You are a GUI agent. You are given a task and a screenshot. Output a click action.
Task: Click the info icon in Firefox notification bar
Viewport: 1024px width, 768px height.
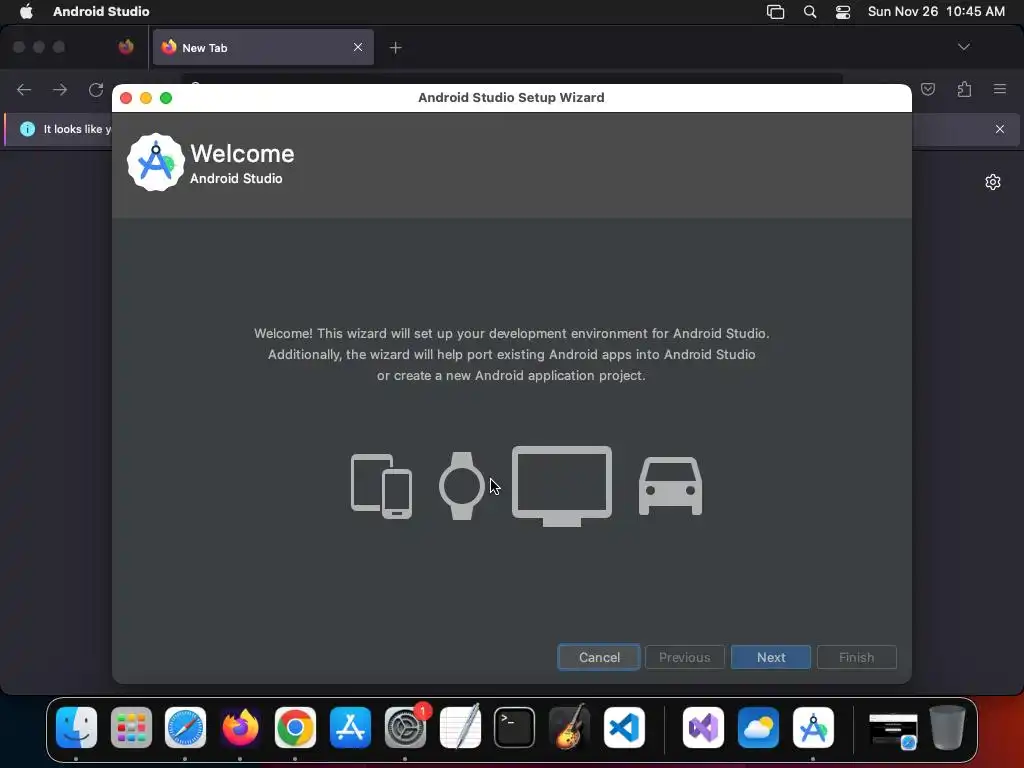point(27,129)
